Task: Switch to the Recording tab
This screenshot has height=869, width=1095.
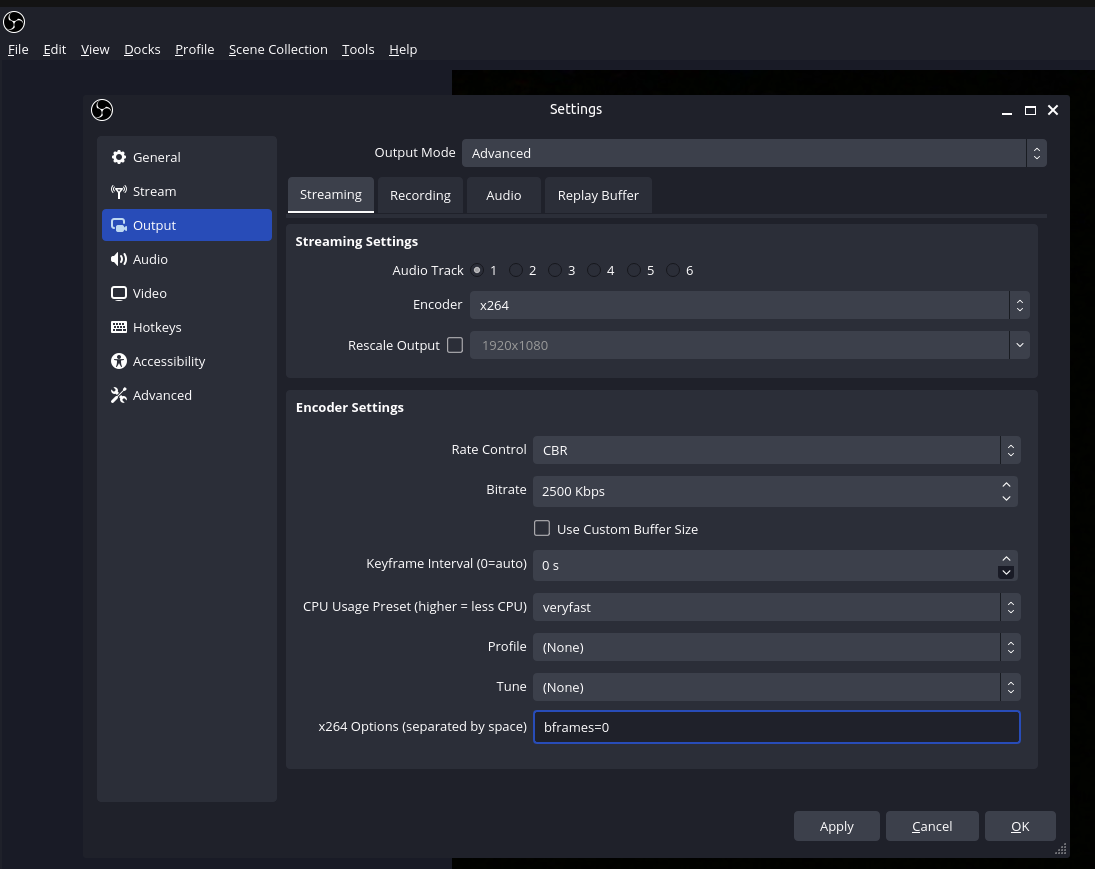Action: [x=420, y=195]
